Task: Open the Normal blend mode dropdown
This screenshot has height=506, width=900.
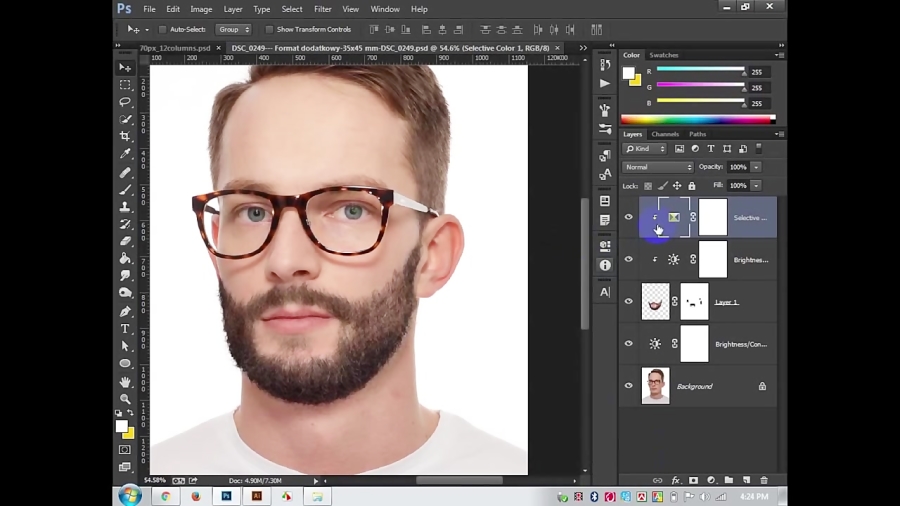Action: coord(658,167)
